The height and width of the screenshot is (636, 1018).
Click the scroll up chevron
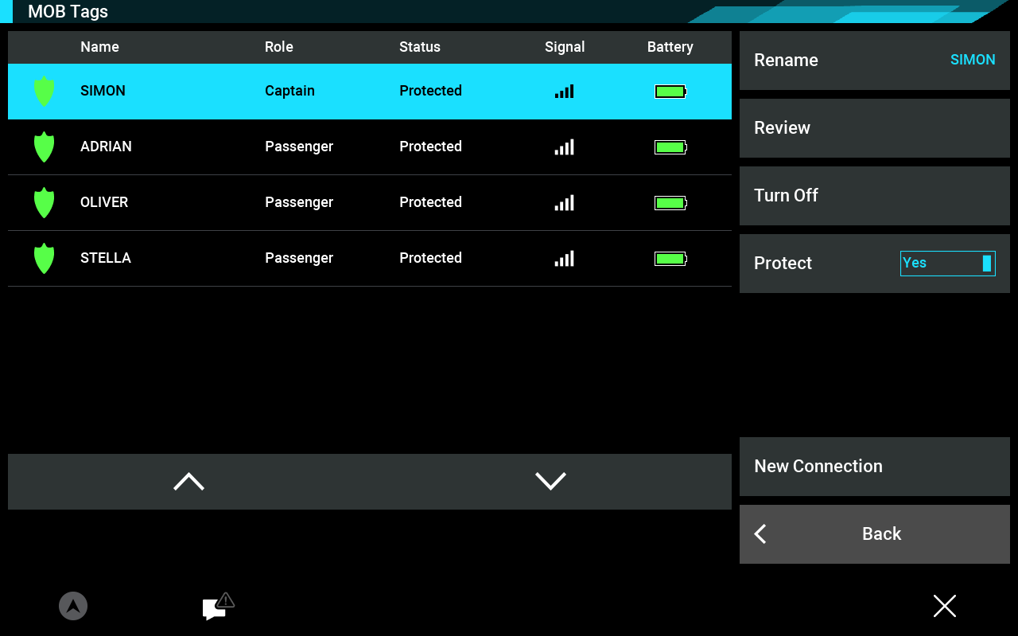click(x=188, y=481)
